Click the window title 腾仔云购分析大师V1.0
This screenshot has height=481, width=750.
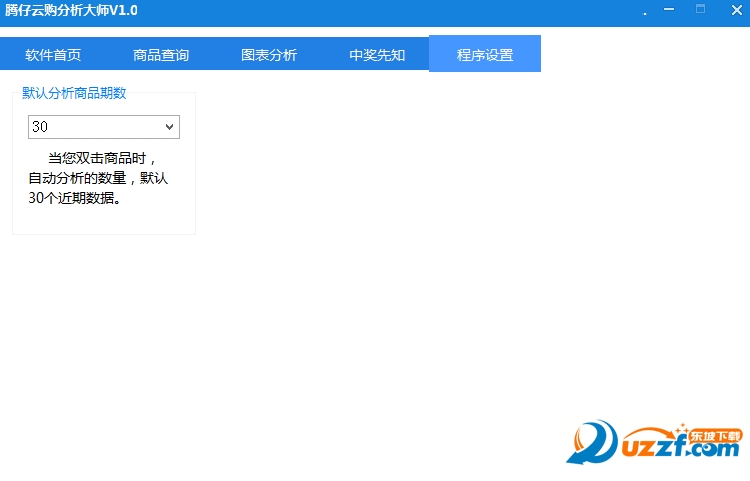[x=71, y=10]
